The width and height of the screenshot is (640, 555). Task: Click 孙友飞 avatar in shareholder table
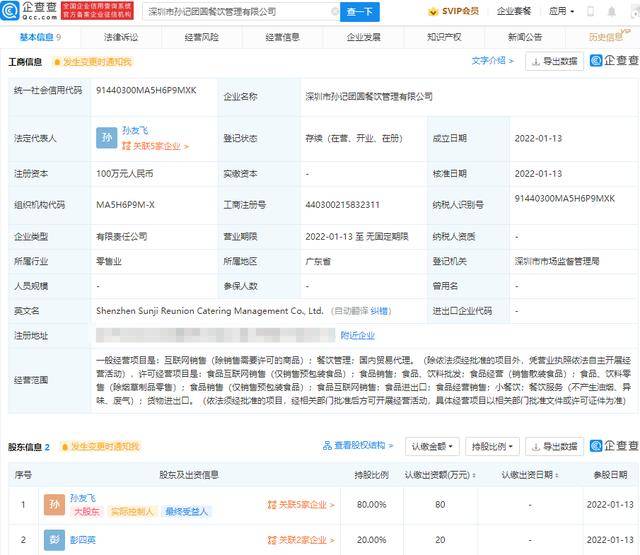54,504
